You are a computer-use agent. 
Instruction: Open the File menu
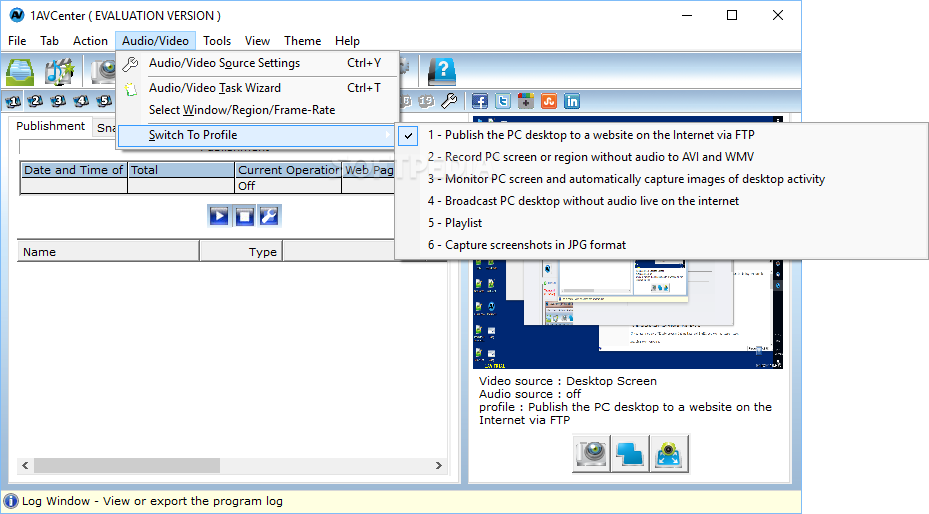coord(17,41)
